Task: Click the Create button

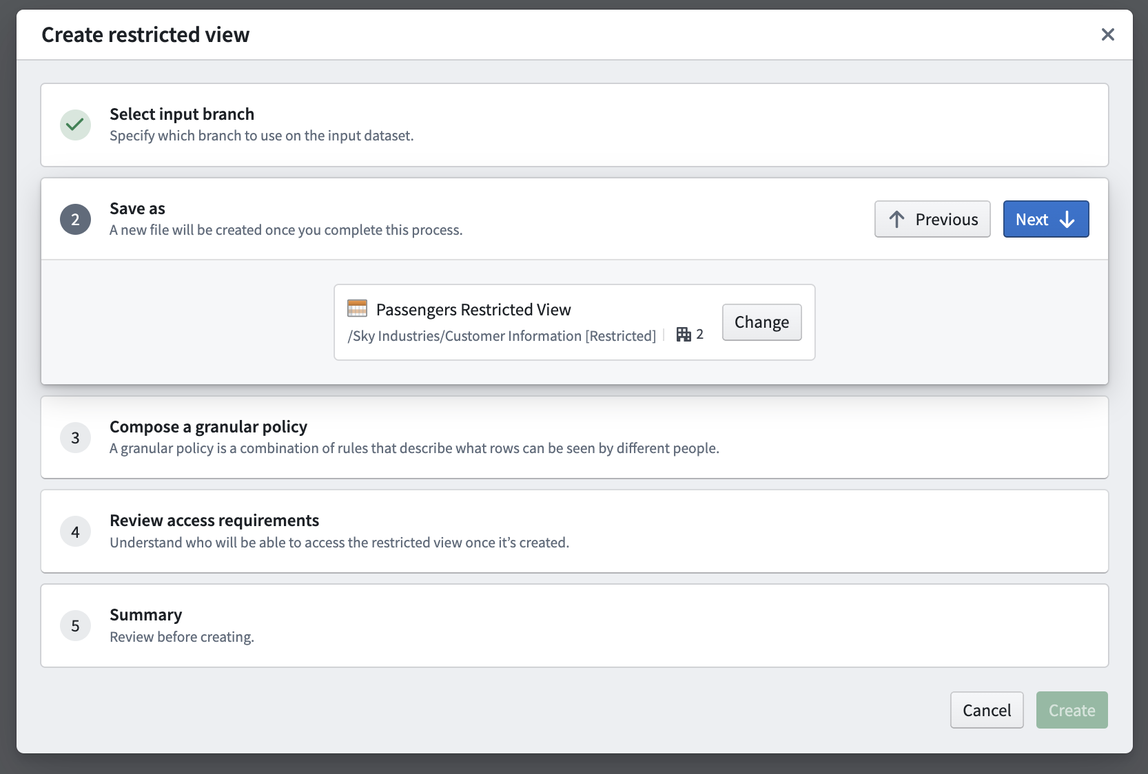Action: pos(1072,710)
